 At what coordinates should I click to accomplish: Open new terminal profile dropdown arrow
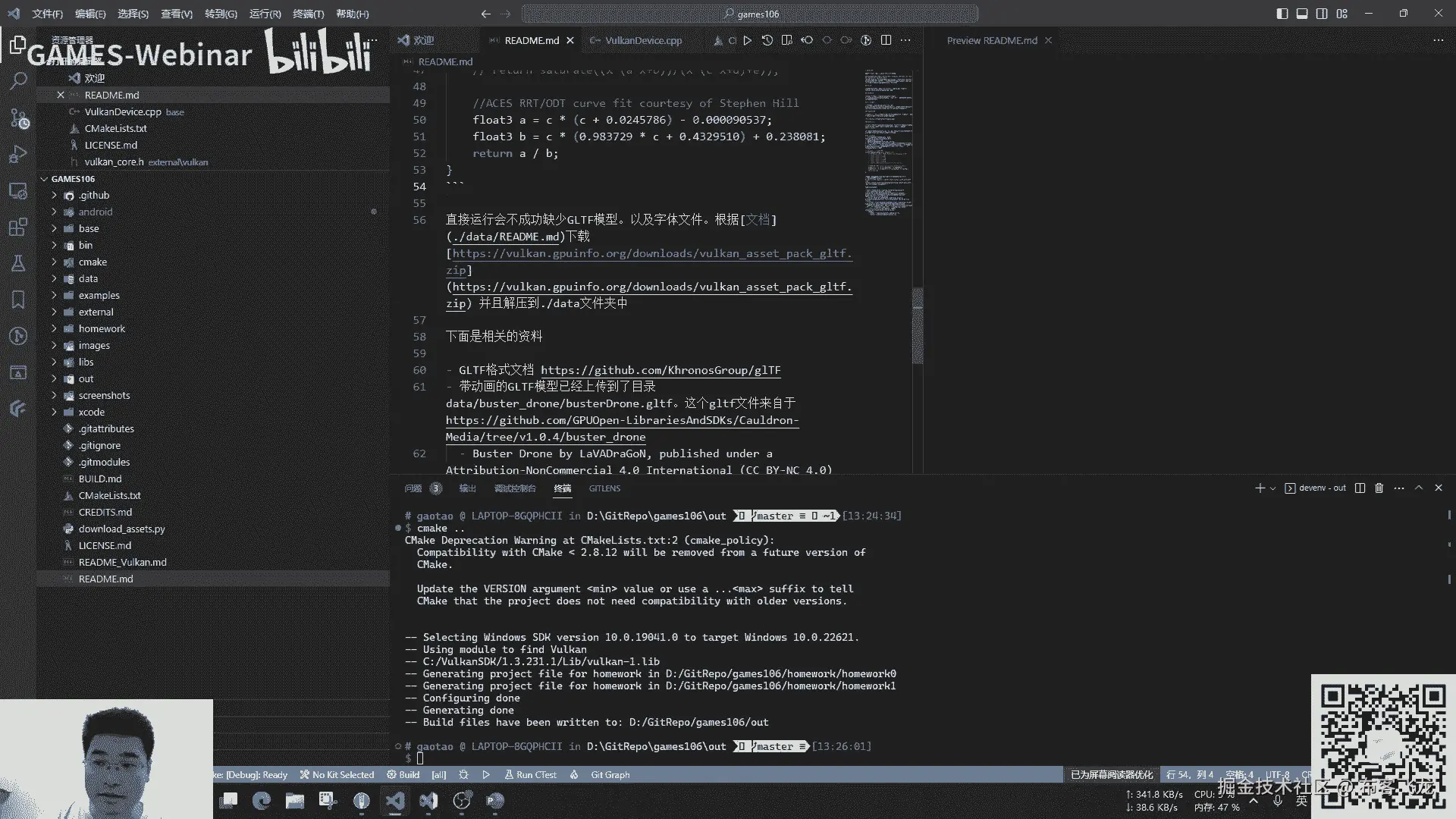click(x=1272, y=488)
